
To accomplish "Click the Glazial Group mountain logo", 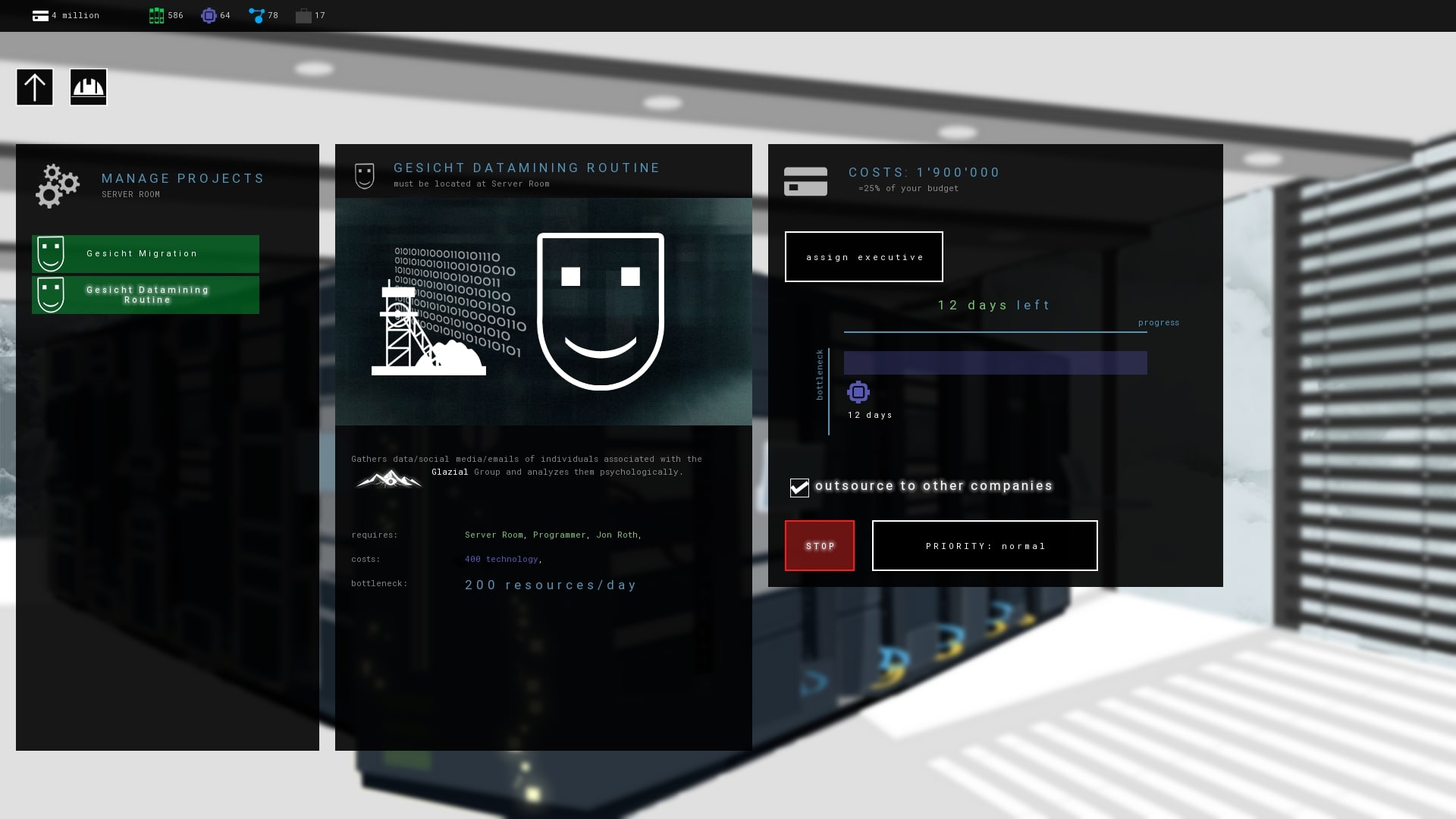I will [x=389, y=479].
